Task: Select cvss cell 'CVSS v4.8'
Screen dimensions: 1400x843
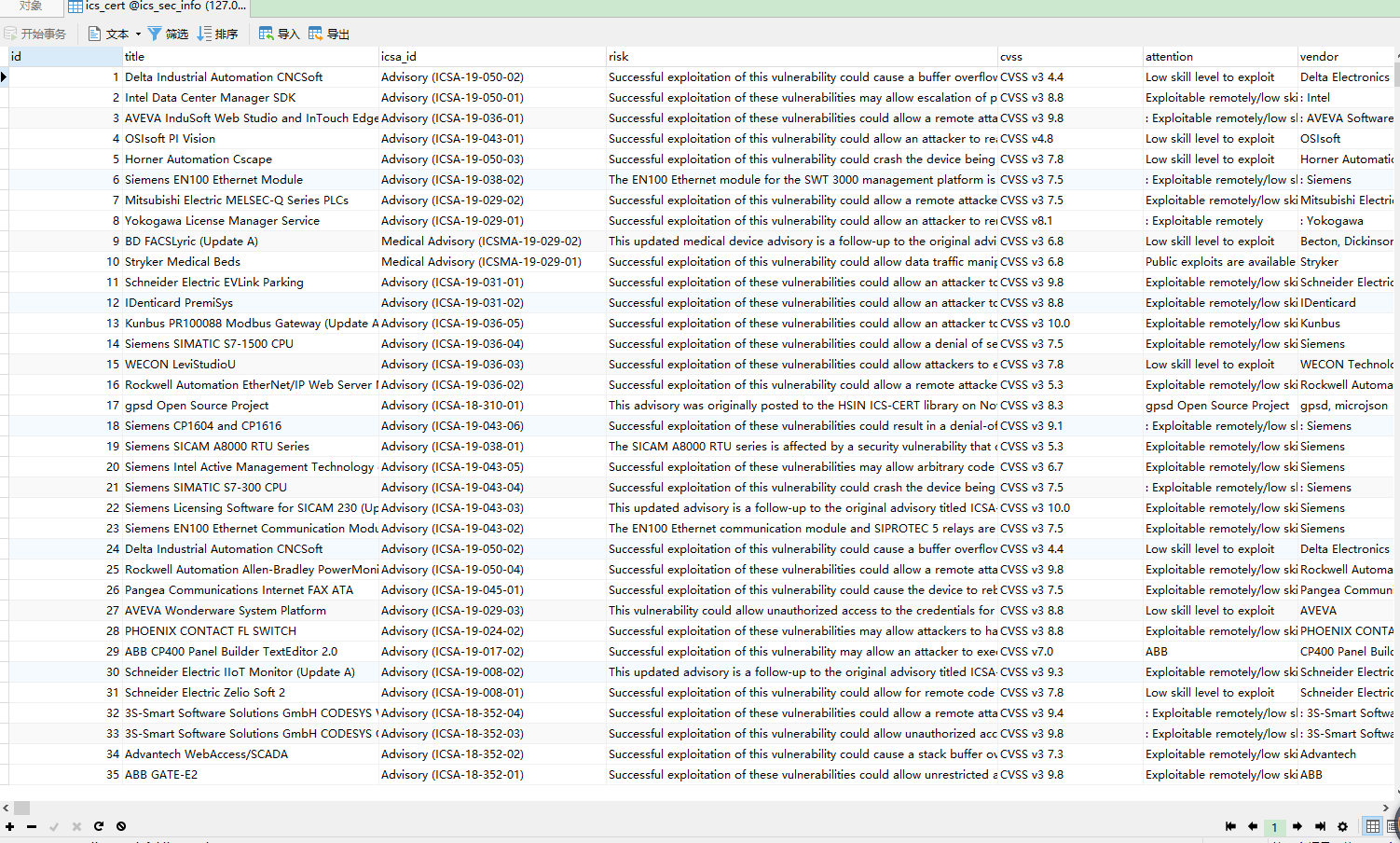Action: click(x=1070, y=139)
